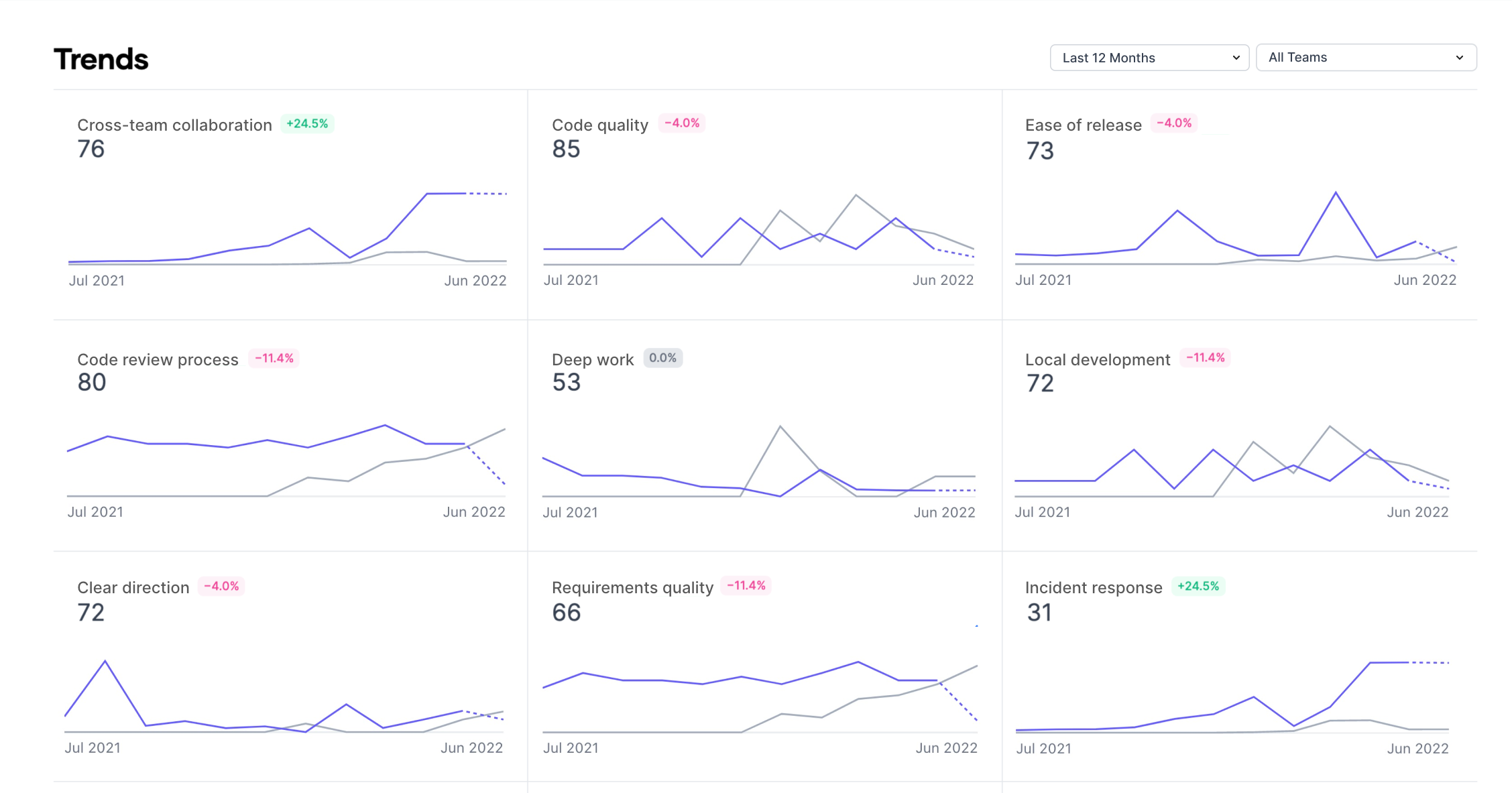The image size is (1512, 793).
Task: Open the All Teams dropdown
Action: click(x=1366, y=57)
